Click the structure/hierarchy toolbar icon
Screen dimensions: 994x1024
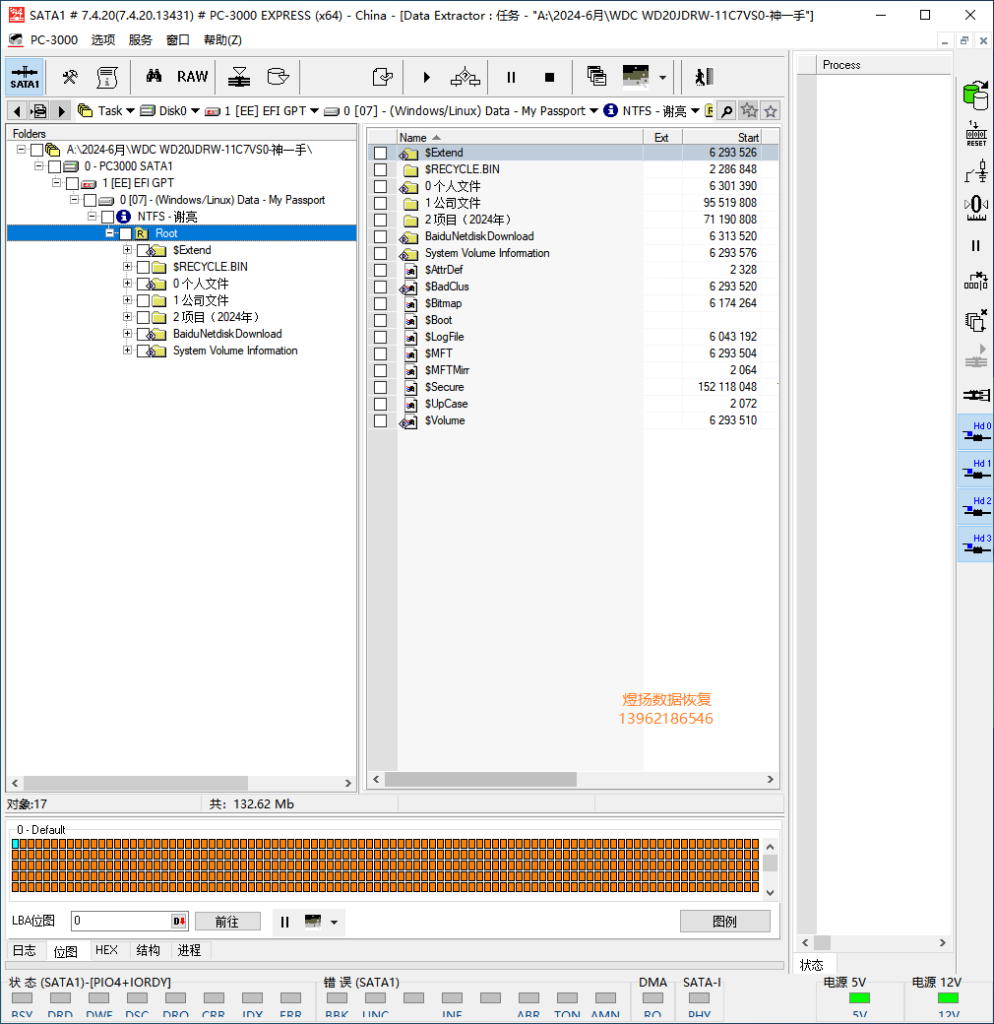point(465,77)
